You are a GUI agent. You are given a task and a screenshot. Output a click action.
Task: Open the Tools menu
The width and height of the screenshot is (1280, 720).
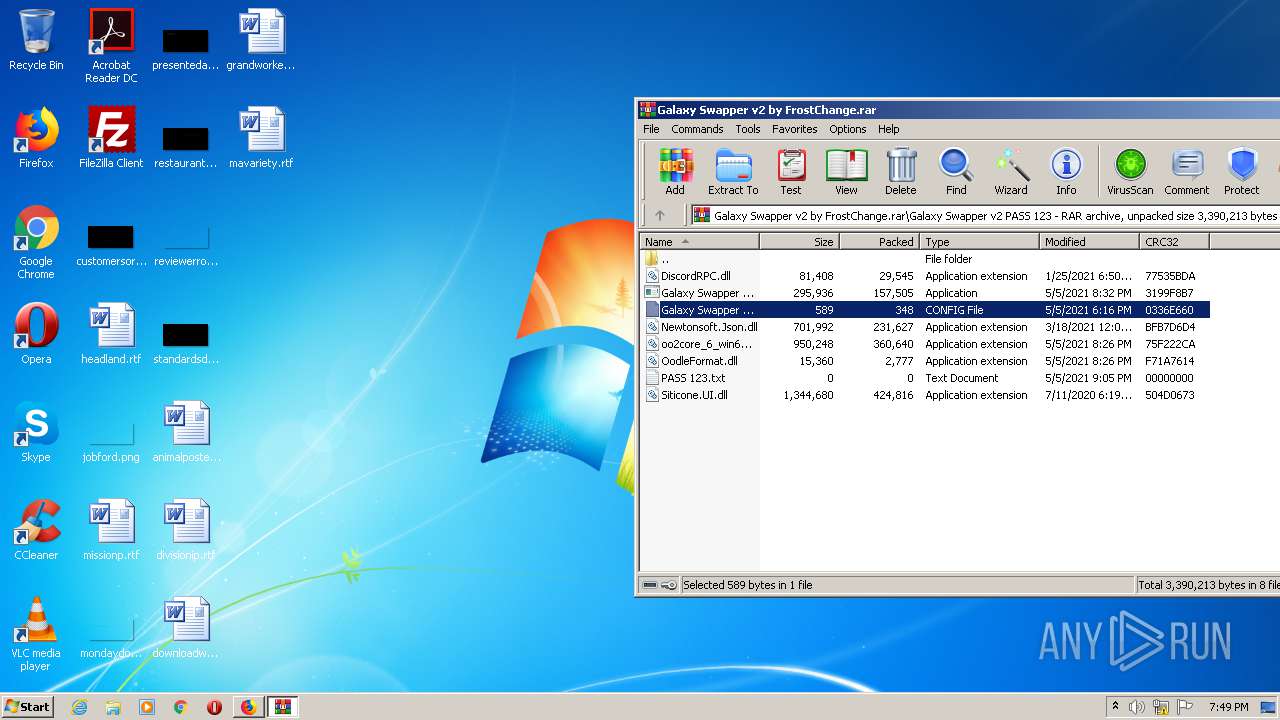pos(748,129)
